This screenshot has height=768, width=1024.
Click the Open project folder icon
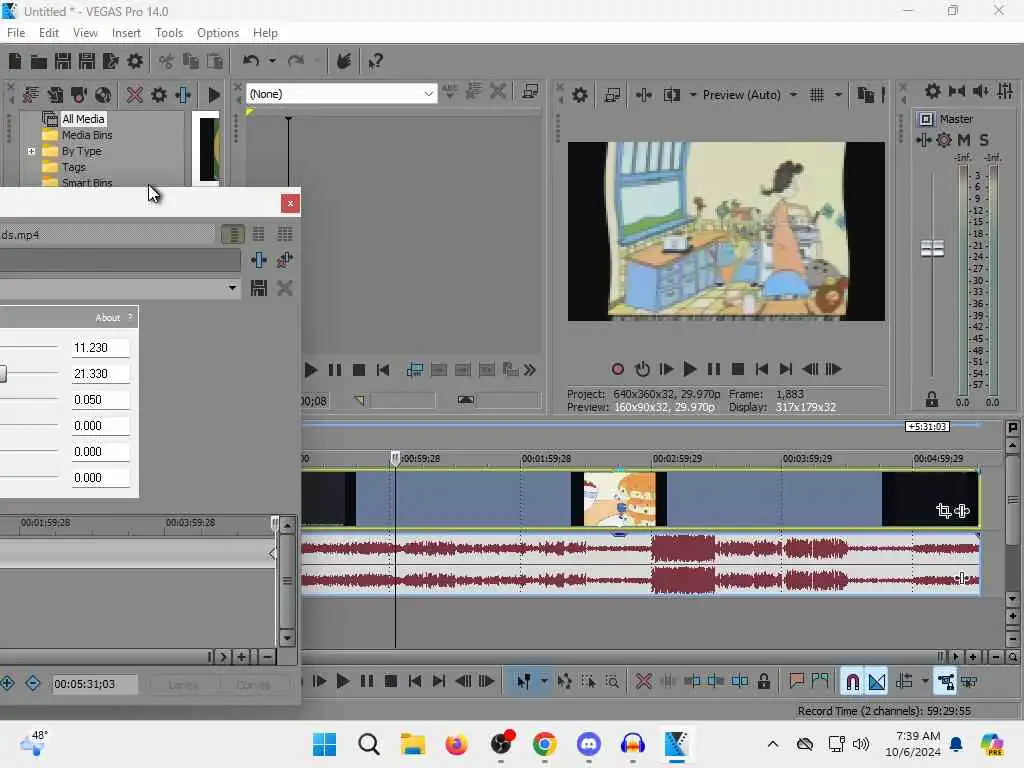pyautogui.click(x=39, y=61)
